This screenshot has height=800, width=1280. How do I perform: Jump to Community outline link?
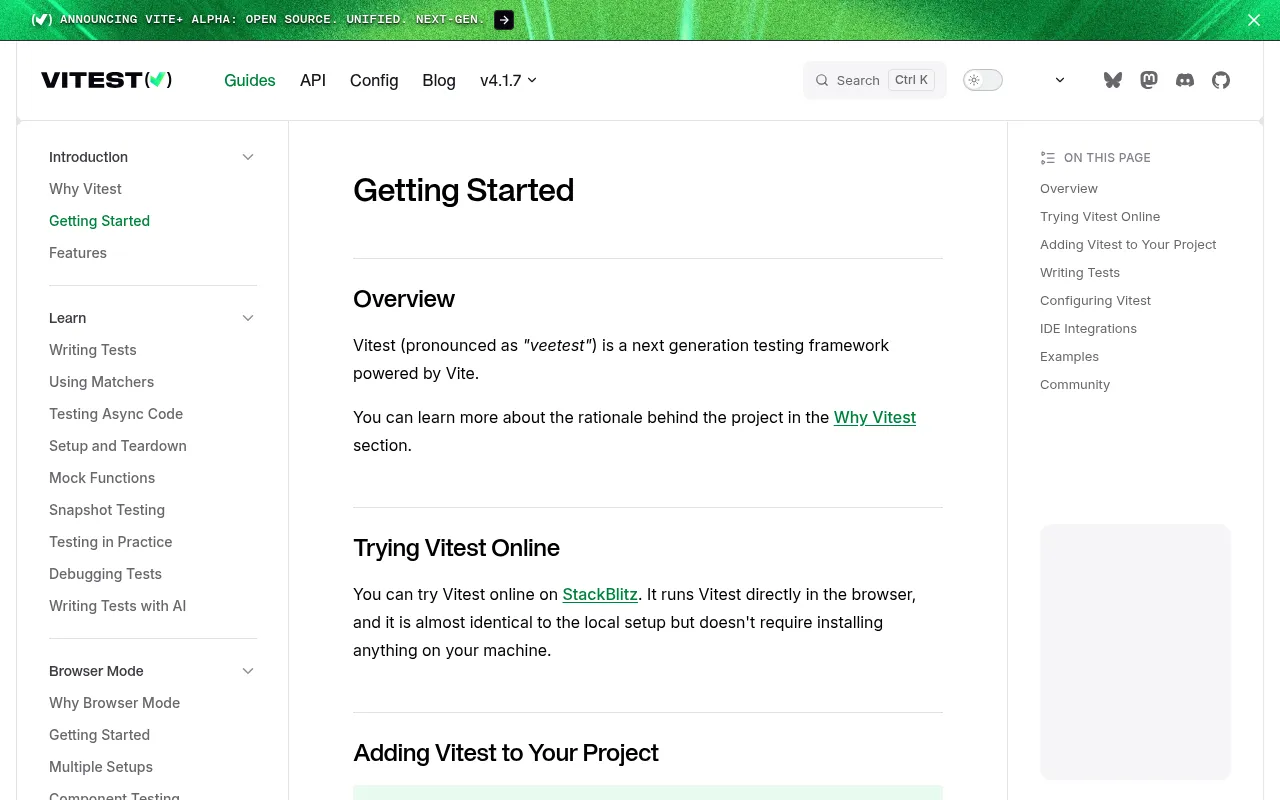1075,384
